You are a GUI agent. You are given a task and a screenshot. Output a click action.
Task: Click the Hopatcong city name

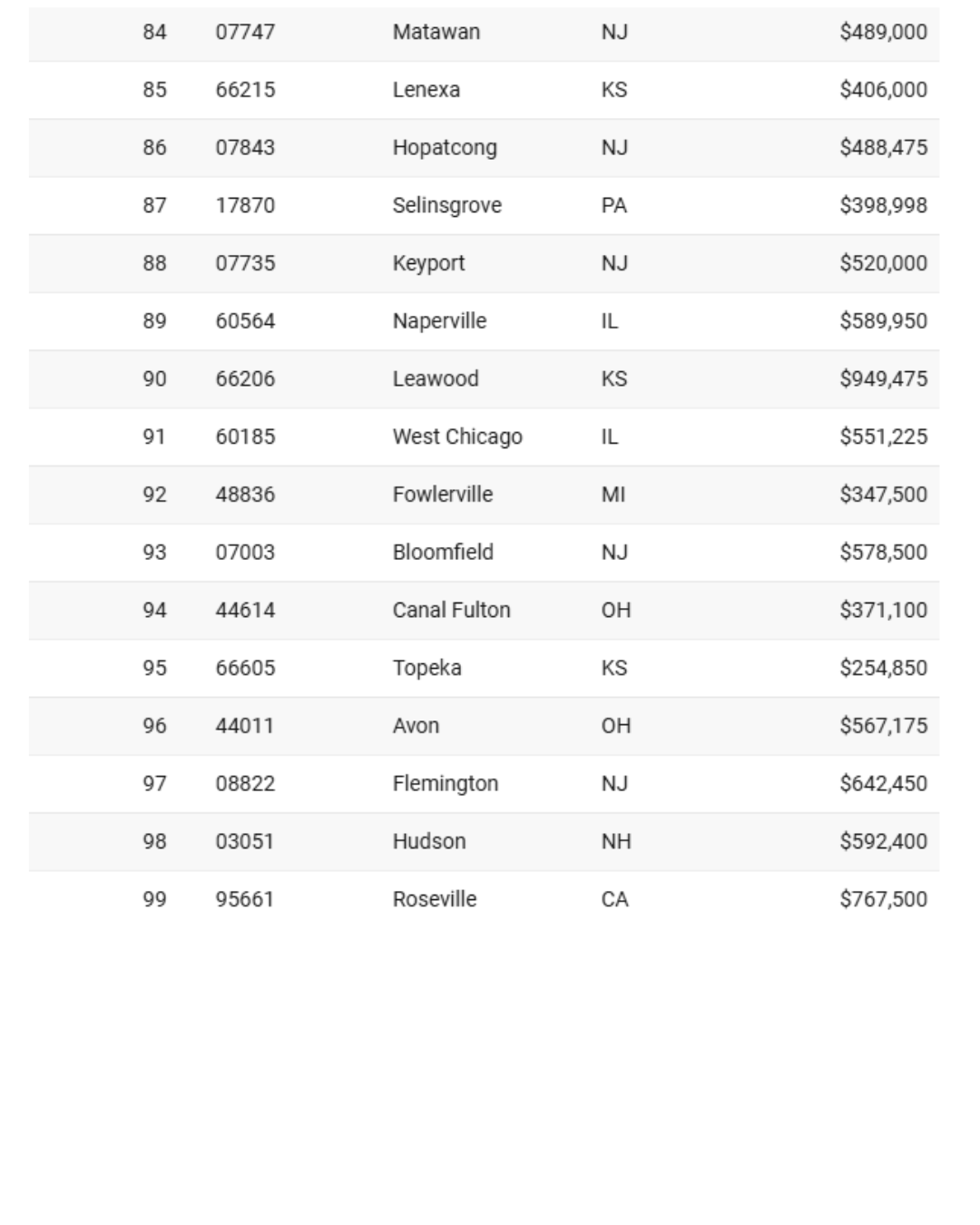coord(445,148)
